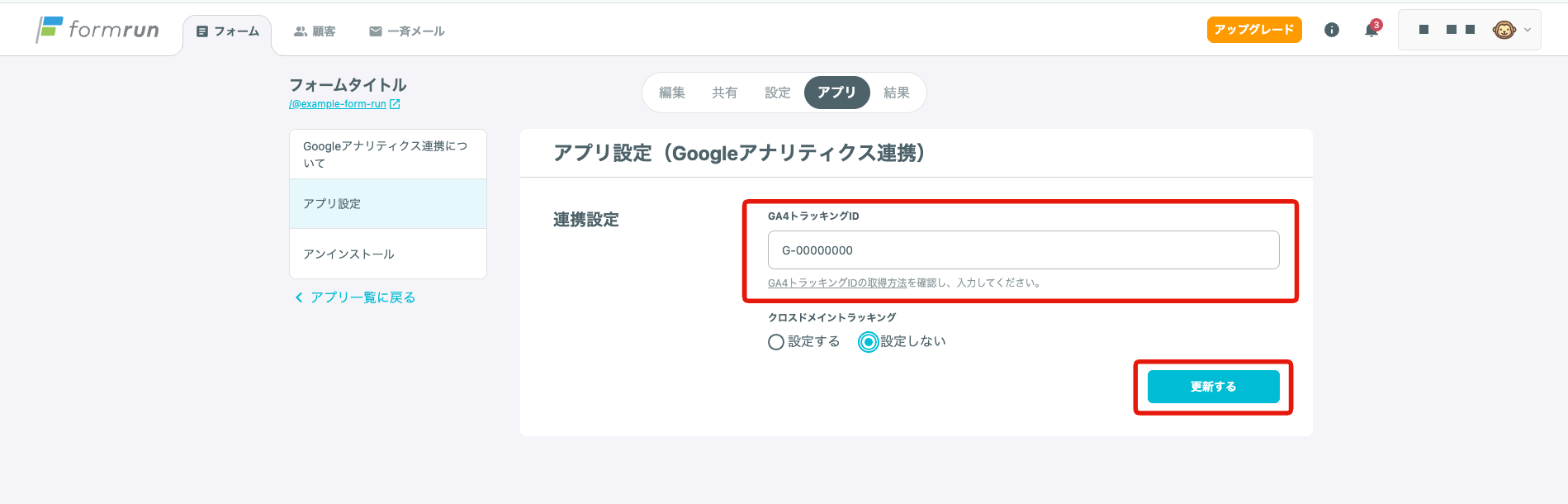Focus the GA4トラッキングID input field
The height and width of the screenshot is (504, 1568).
1024,250
